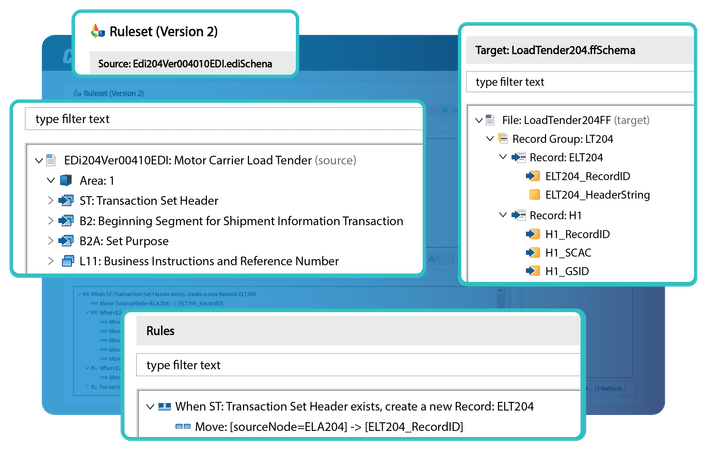
Task: Click the target panel filter text field
Action: [580, 82]
